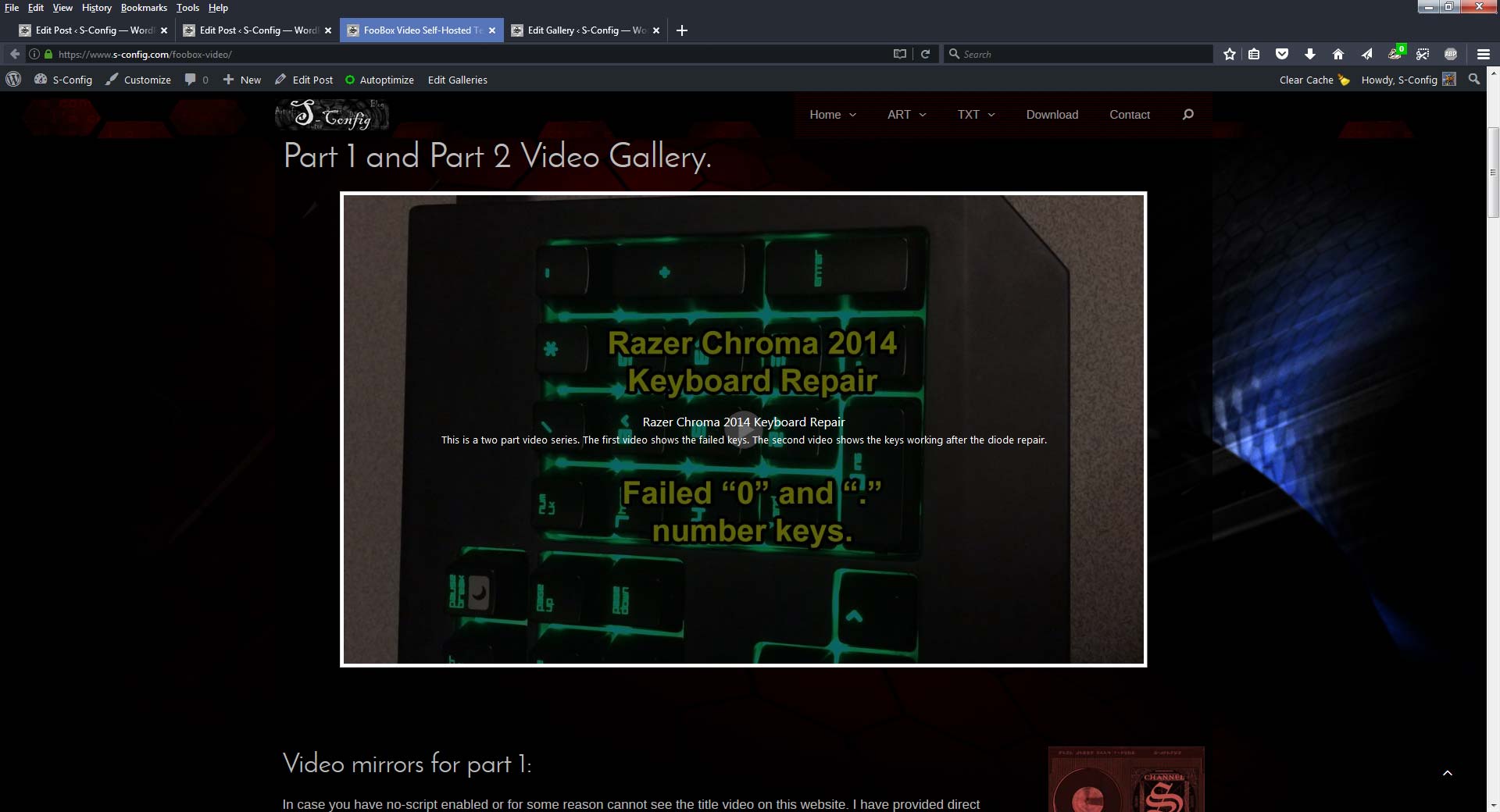Start the screenshot scissors tool
1500x812 pixels.
(1423, 54)
